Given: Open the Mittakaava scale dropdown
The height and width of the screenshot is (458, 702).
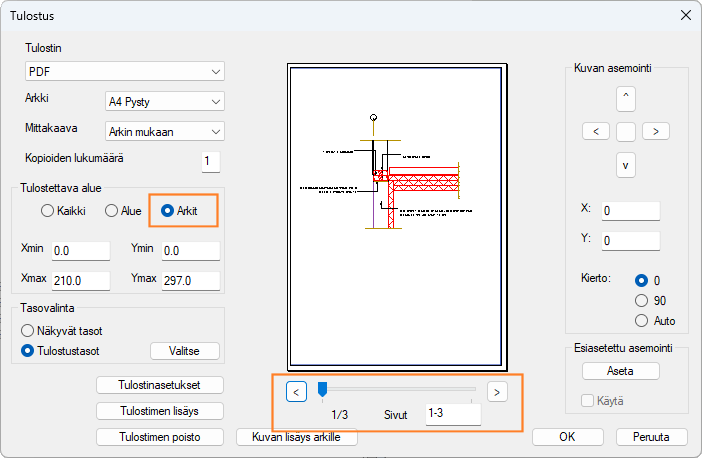Looking at the screenshot, I should (x=164, y=131).
